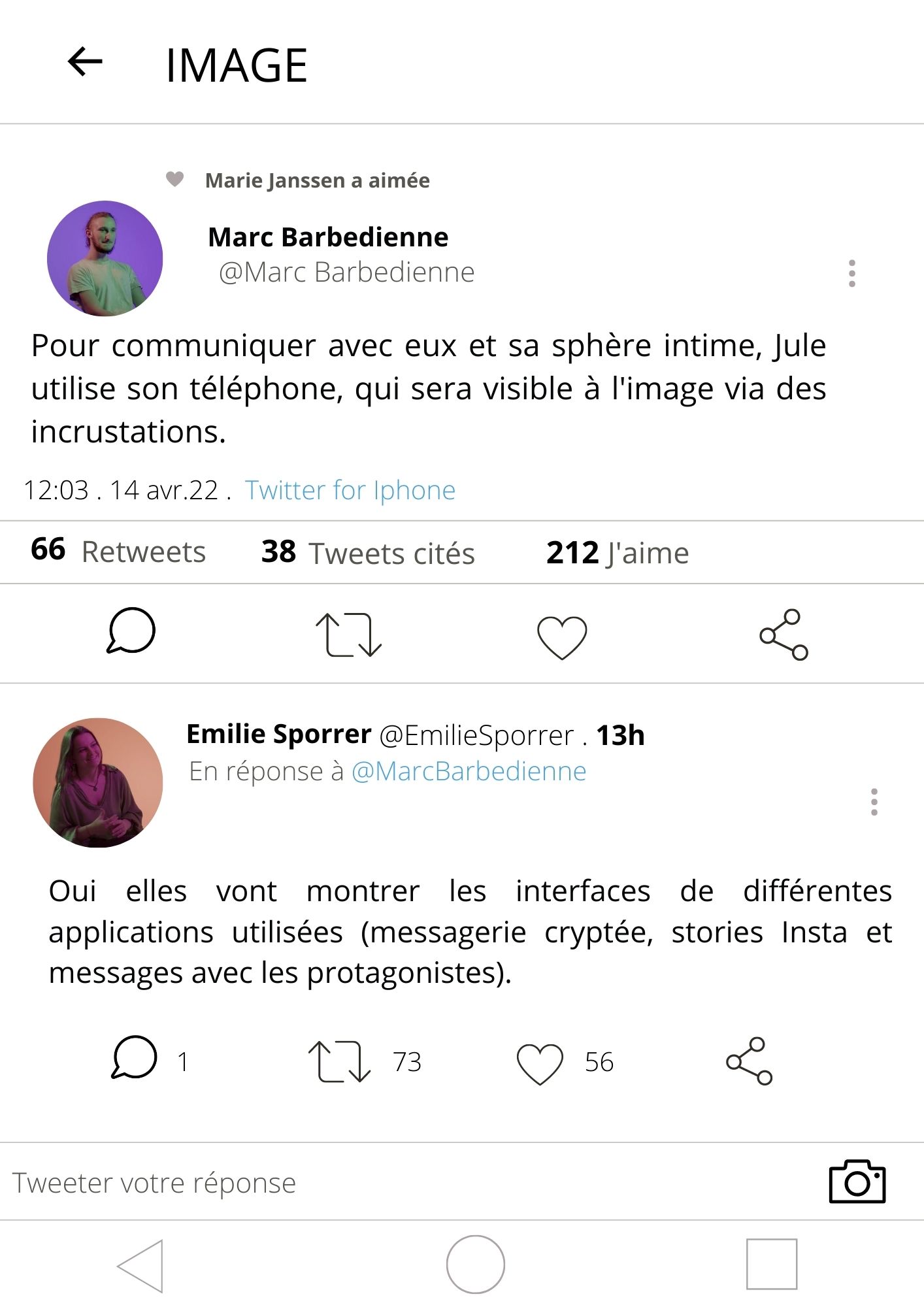Reply to Marc Barbedienne's tweet
This screenshot has width=924, height=1307.
pos(131,631)
